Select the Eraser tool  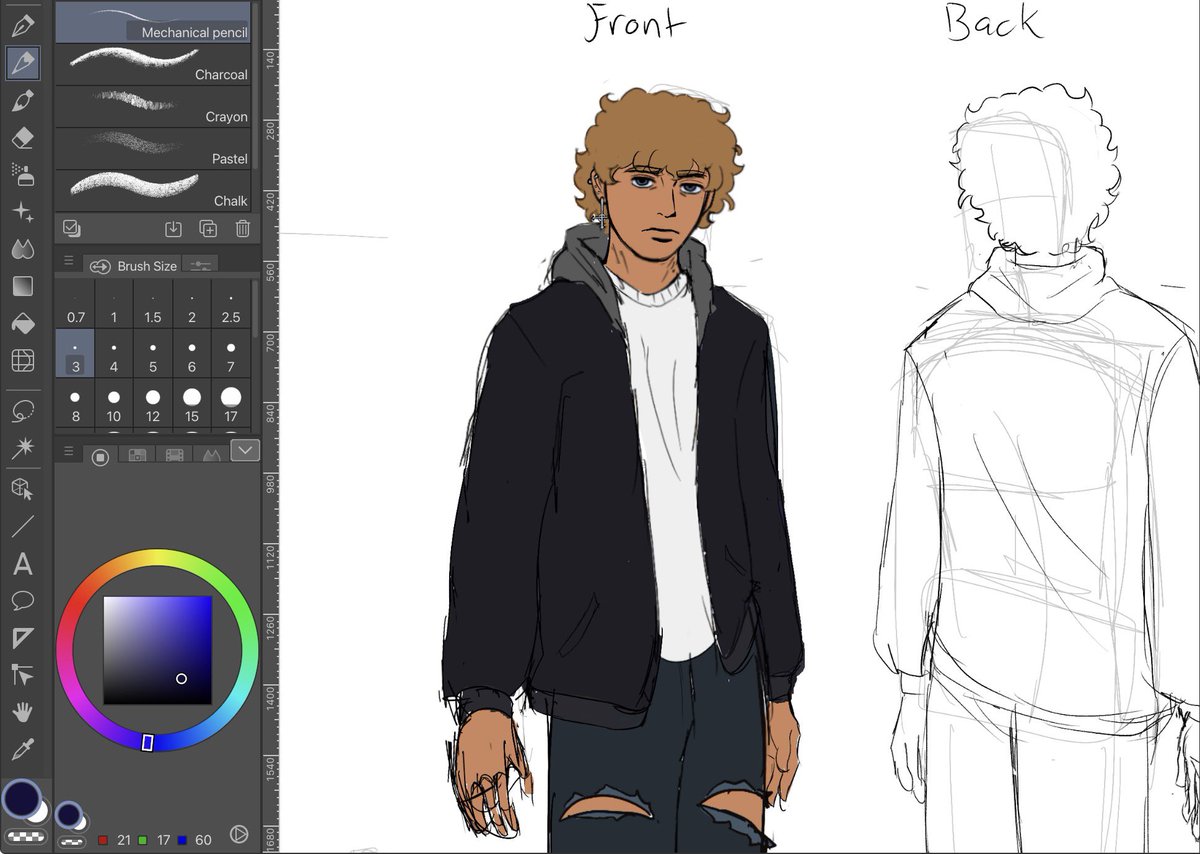click(x=22, y=137)
